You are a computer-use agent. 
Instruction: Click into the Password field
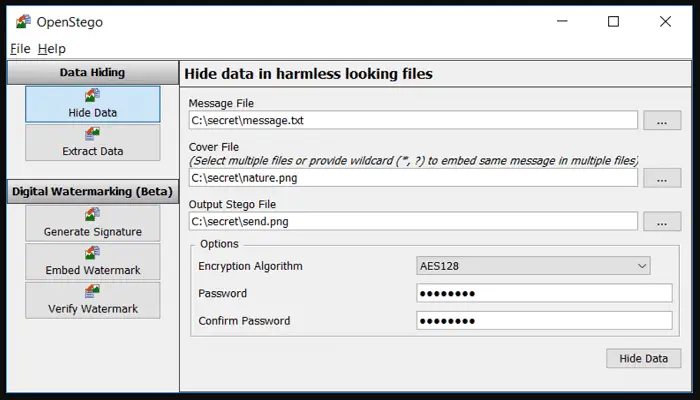(x=544, y=293)
